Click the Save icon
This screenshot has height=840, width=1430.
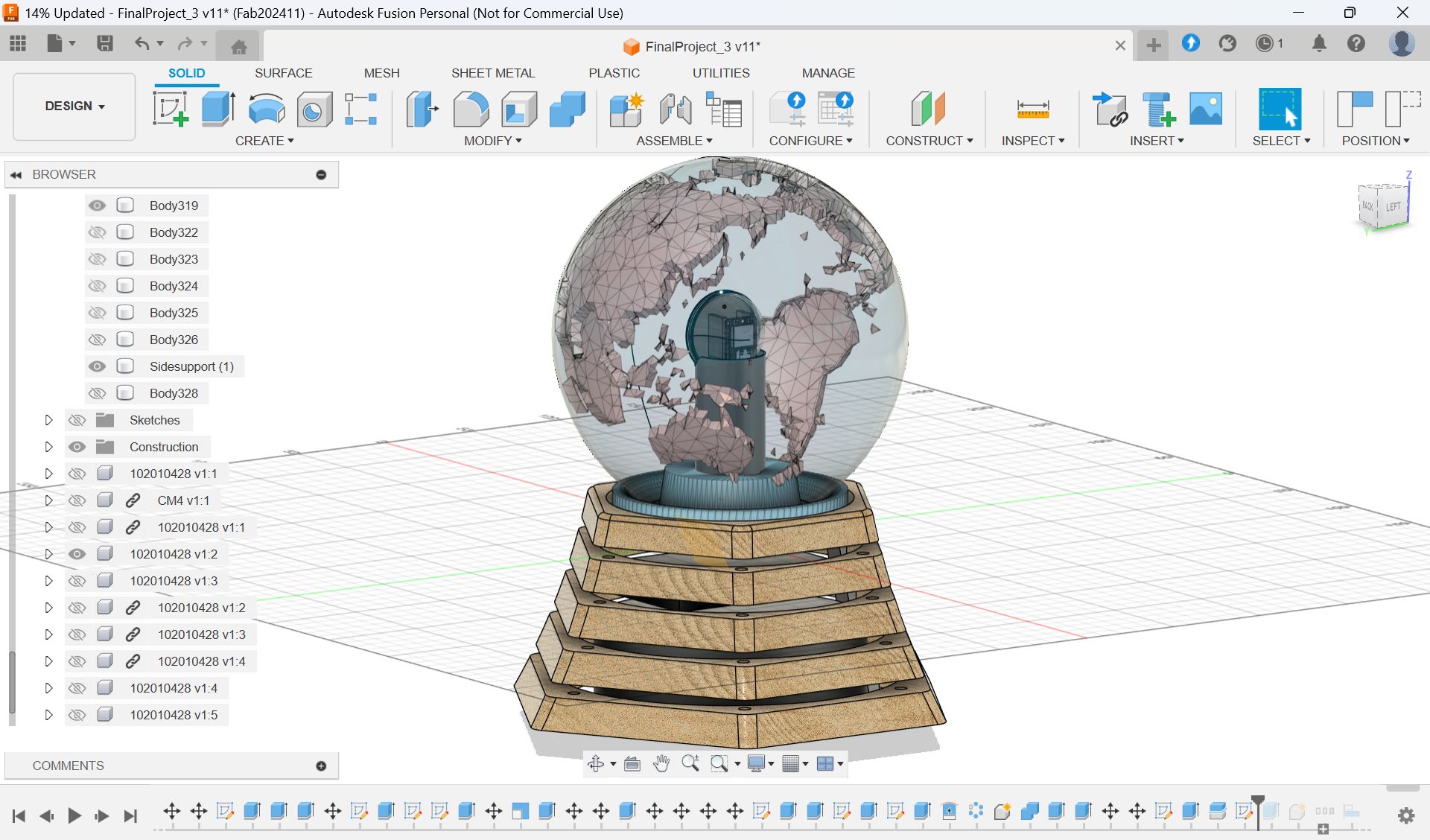(x=105, y=43)
